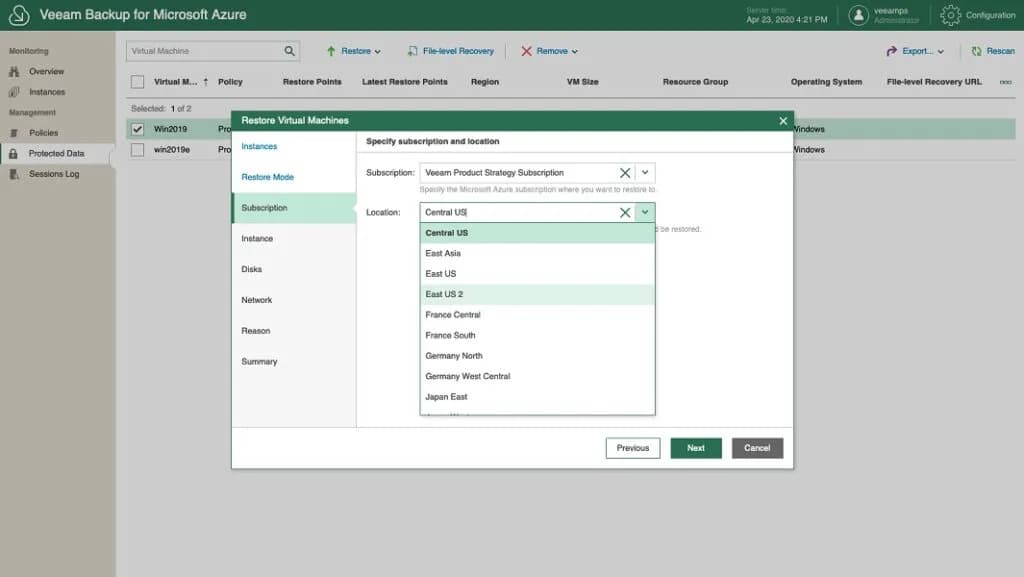Open Policies in sidebar
Screen dimensions: 1024x577
[43, 133]
